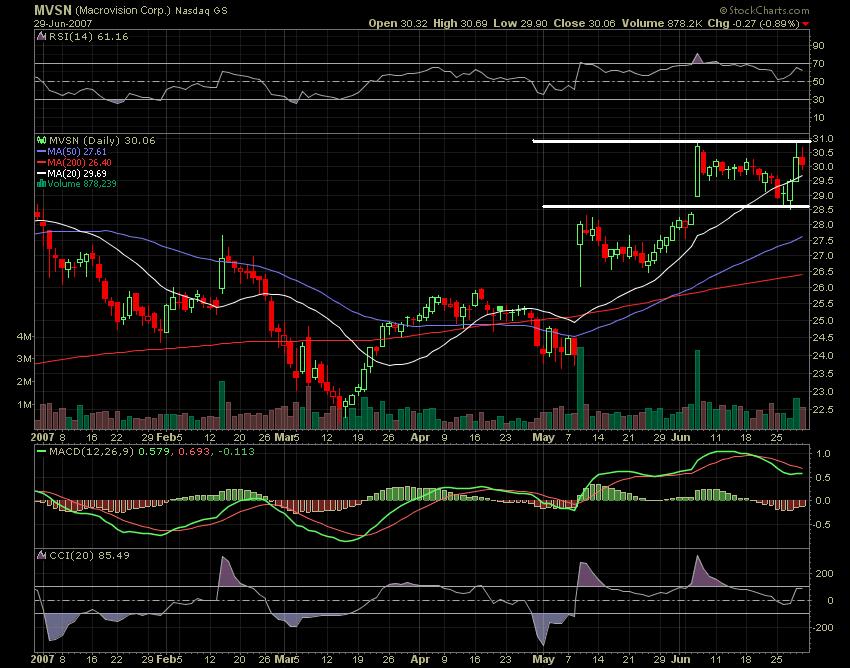Click the MVSN ticker symbol in the title
Image resolution: width=850 pixels, height=668 pixels.
point(53,10)
